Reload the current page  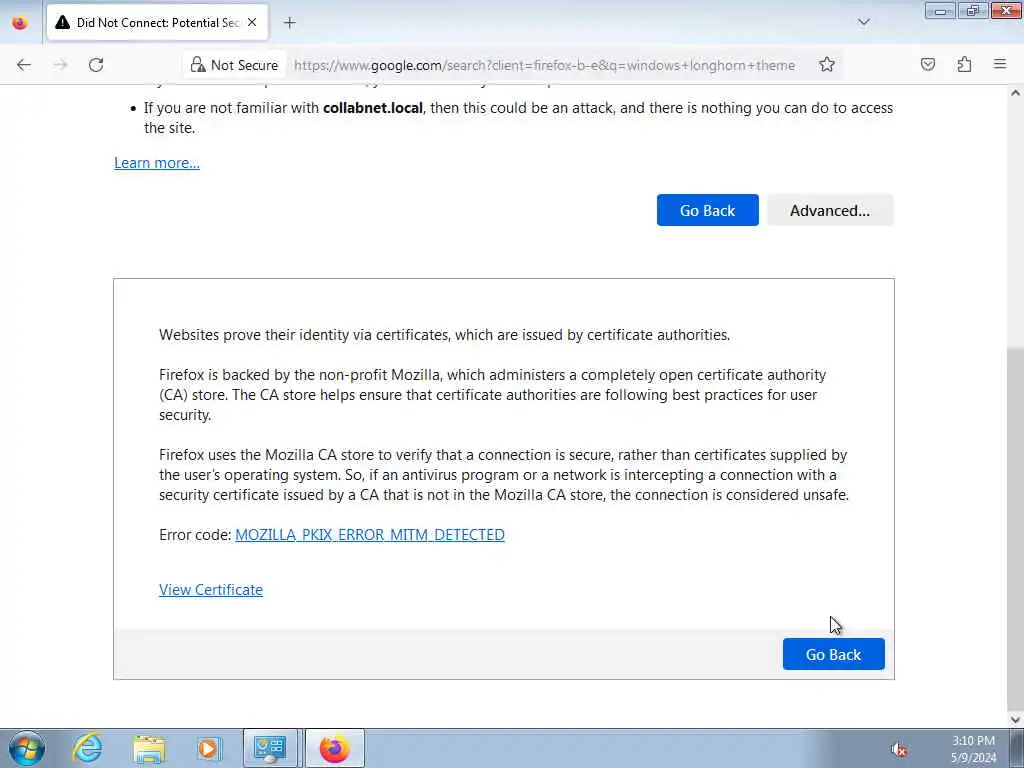[96, 65]
